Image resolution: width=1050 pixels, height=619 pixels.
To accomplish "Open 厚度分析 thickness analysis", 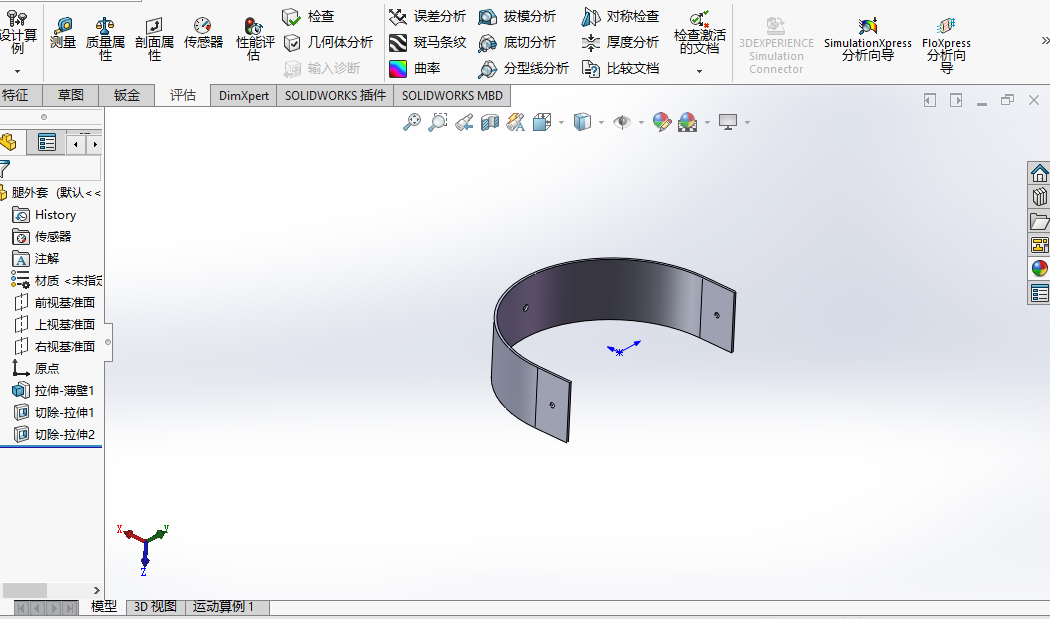I will click(x=620, y=42).
